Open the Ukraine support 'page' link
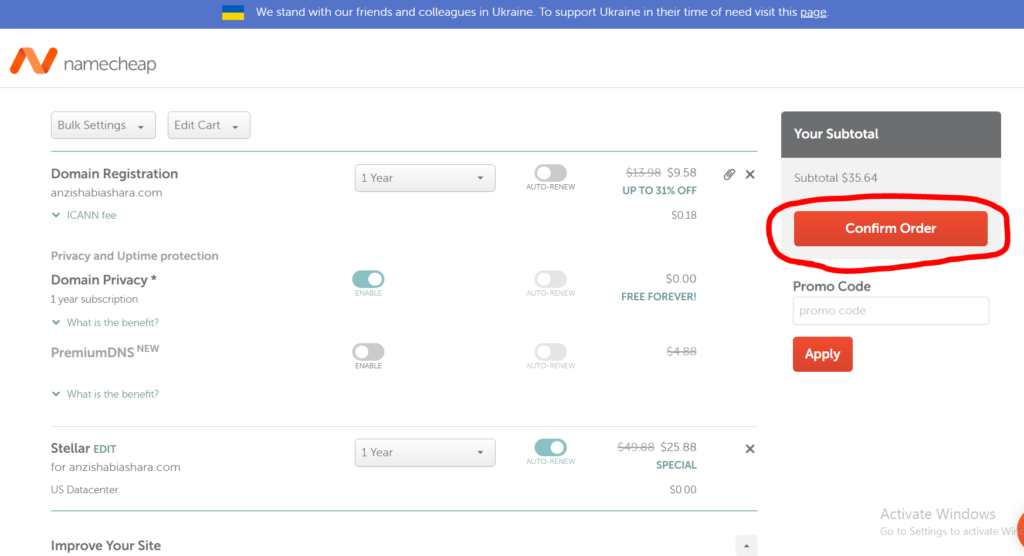The image size is (1024, 556). pos(813,12)
